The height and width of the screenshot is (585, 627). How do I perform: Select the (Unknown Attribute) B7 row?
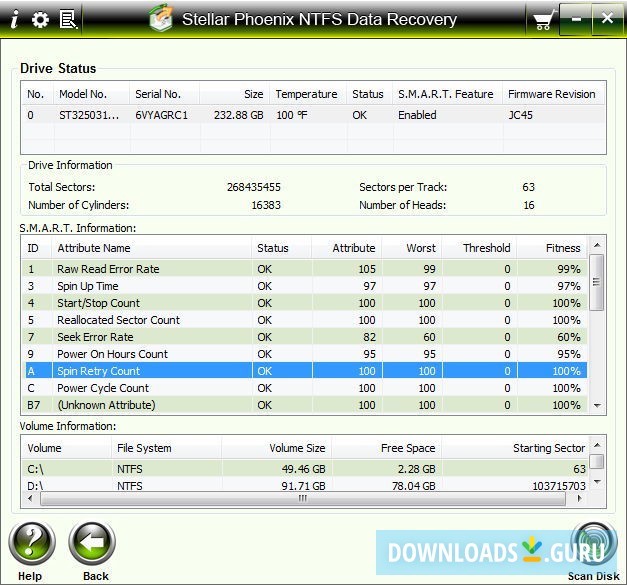tap(305, 405)
